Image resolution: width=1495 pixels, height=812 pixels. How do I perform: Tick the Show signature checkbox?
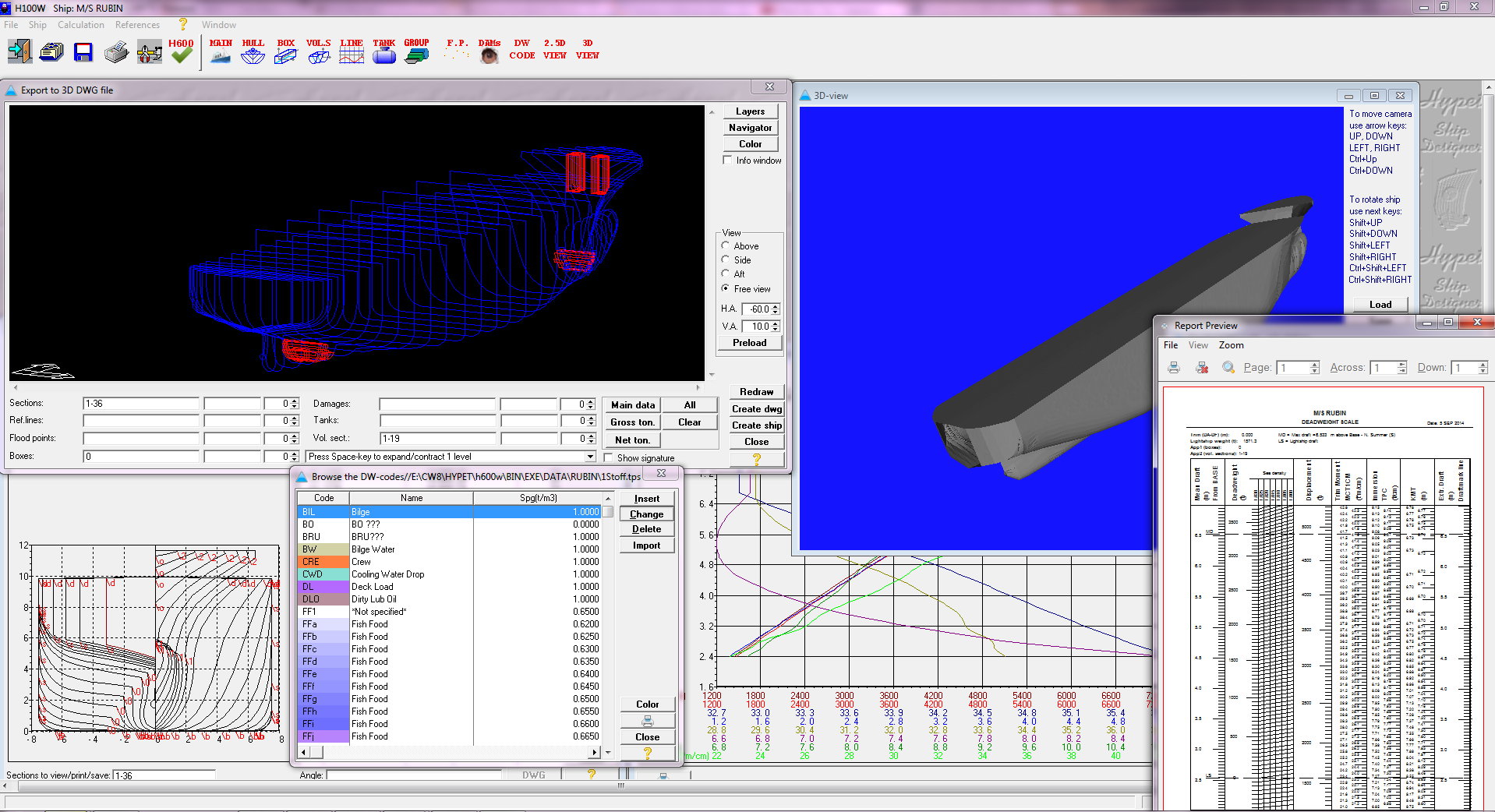pyautogui.click(x=609, y=458)
